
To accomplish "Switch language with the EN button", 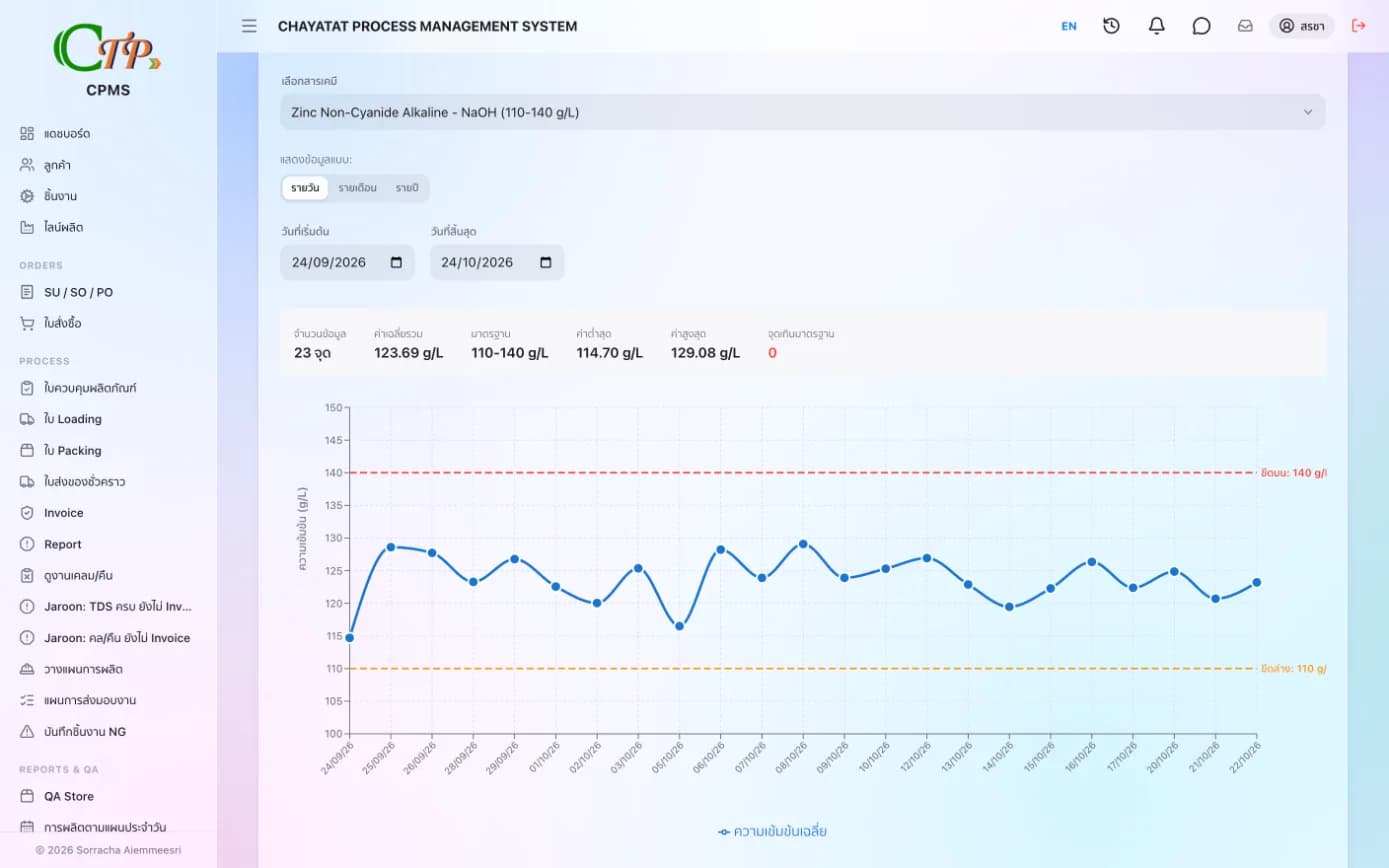I will 1069,26.
